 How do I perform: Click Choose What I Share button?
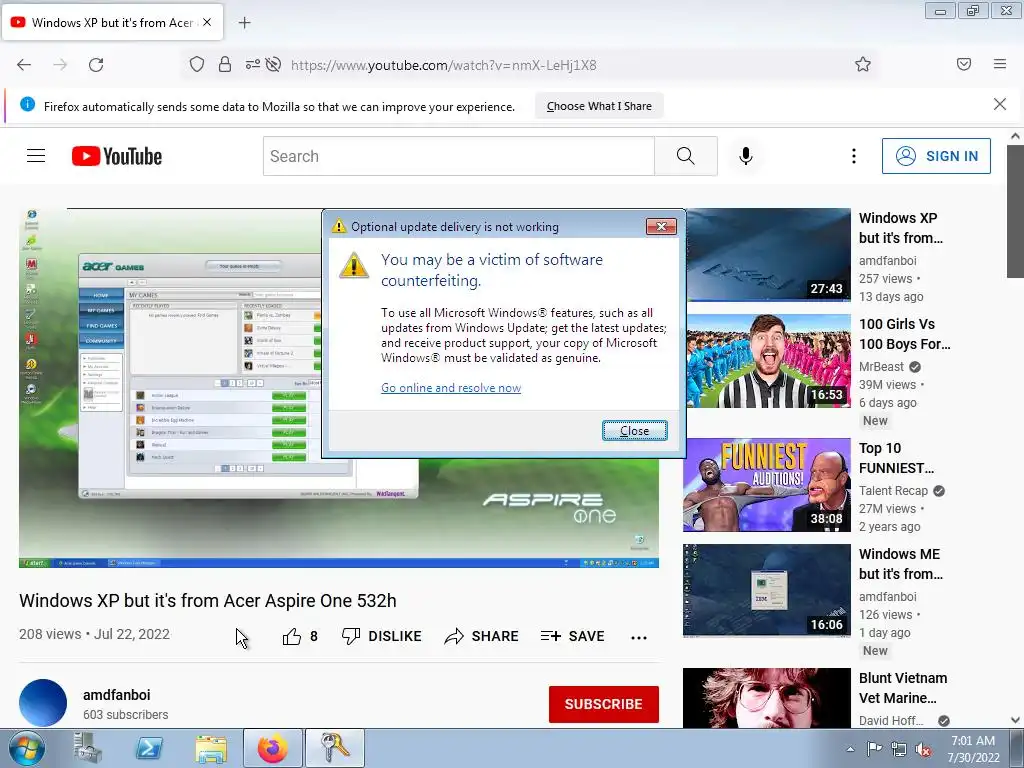coord(599,106)
